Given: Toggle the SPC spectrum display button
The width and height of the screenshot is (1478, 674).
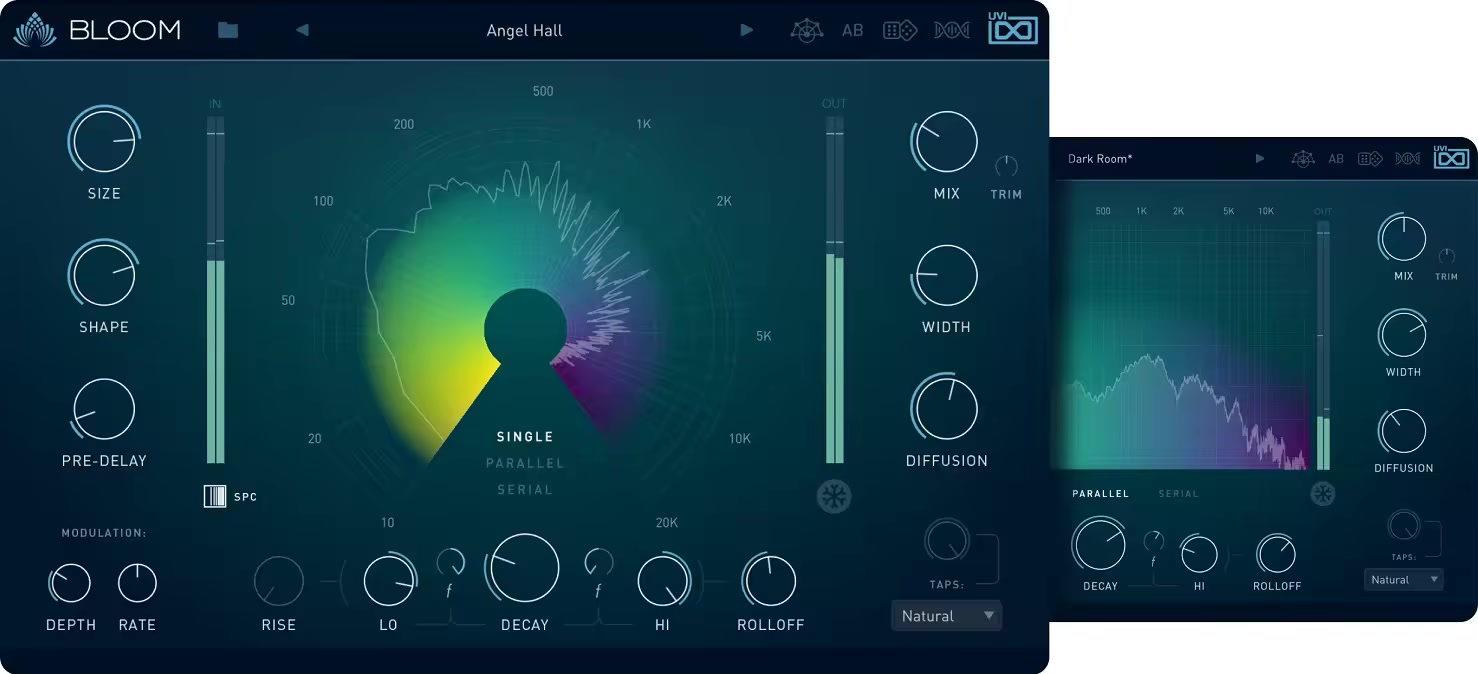Looking at the screenshot, I should (215, 496).
